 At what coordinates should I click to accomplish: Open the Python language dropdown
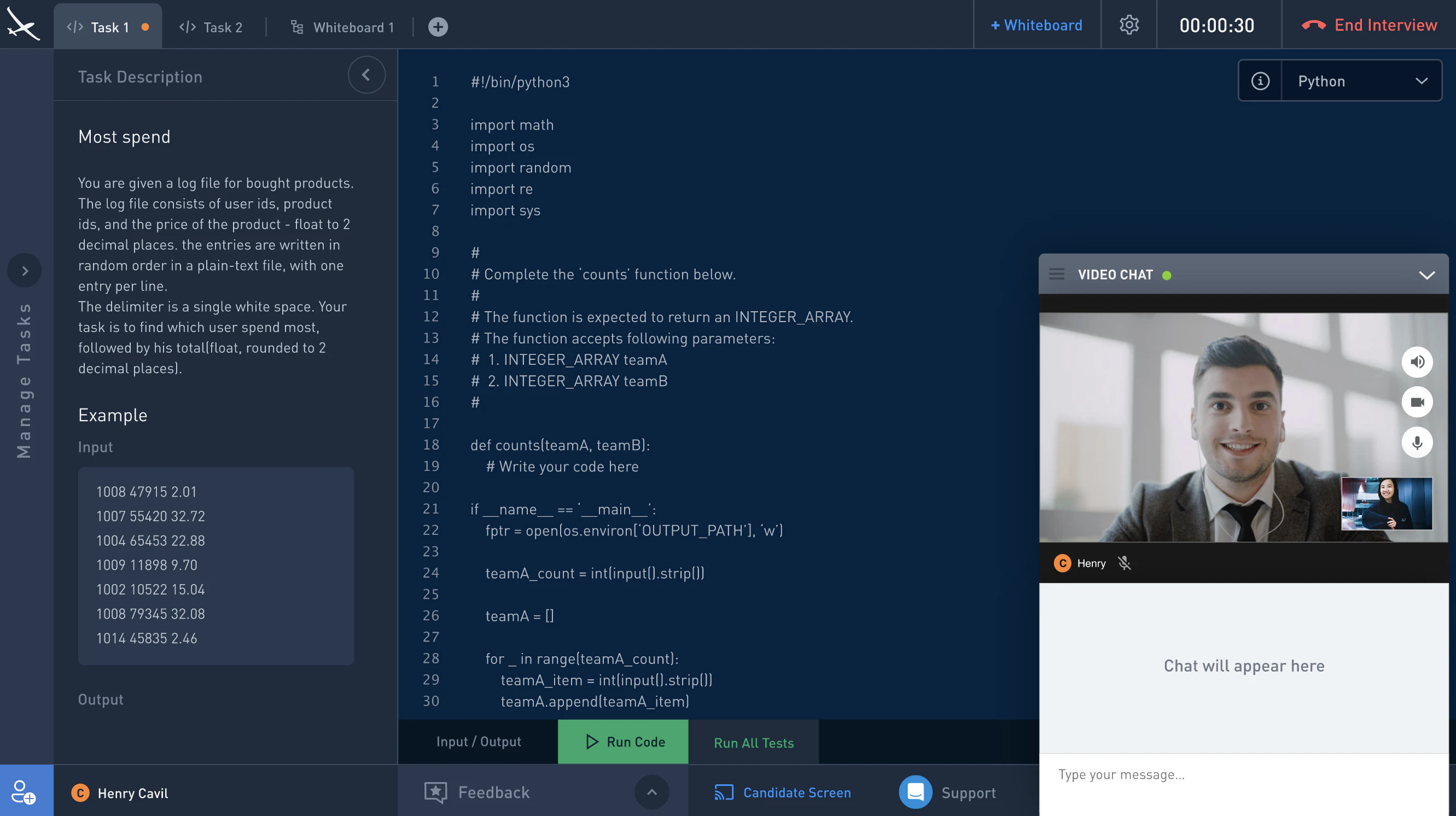pyautogui.click(x=1361, y=81)
